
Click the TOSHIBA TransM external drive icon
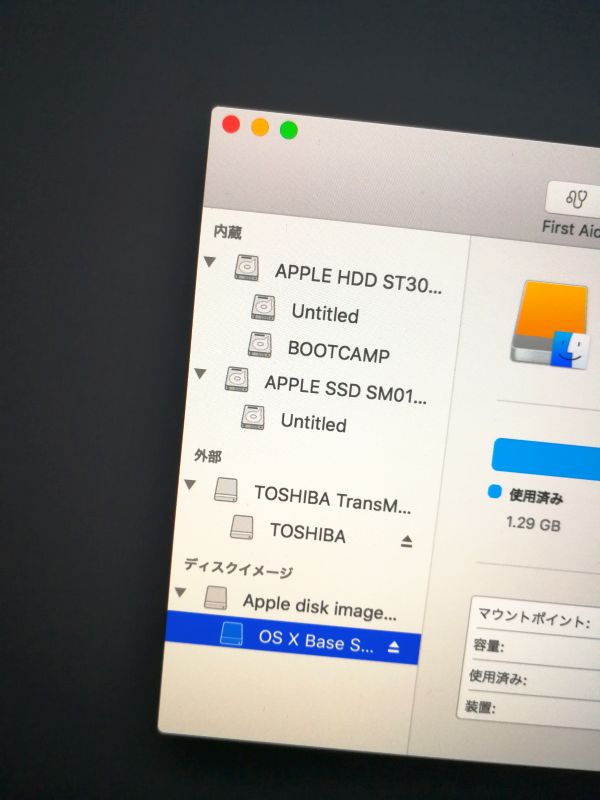226,490
